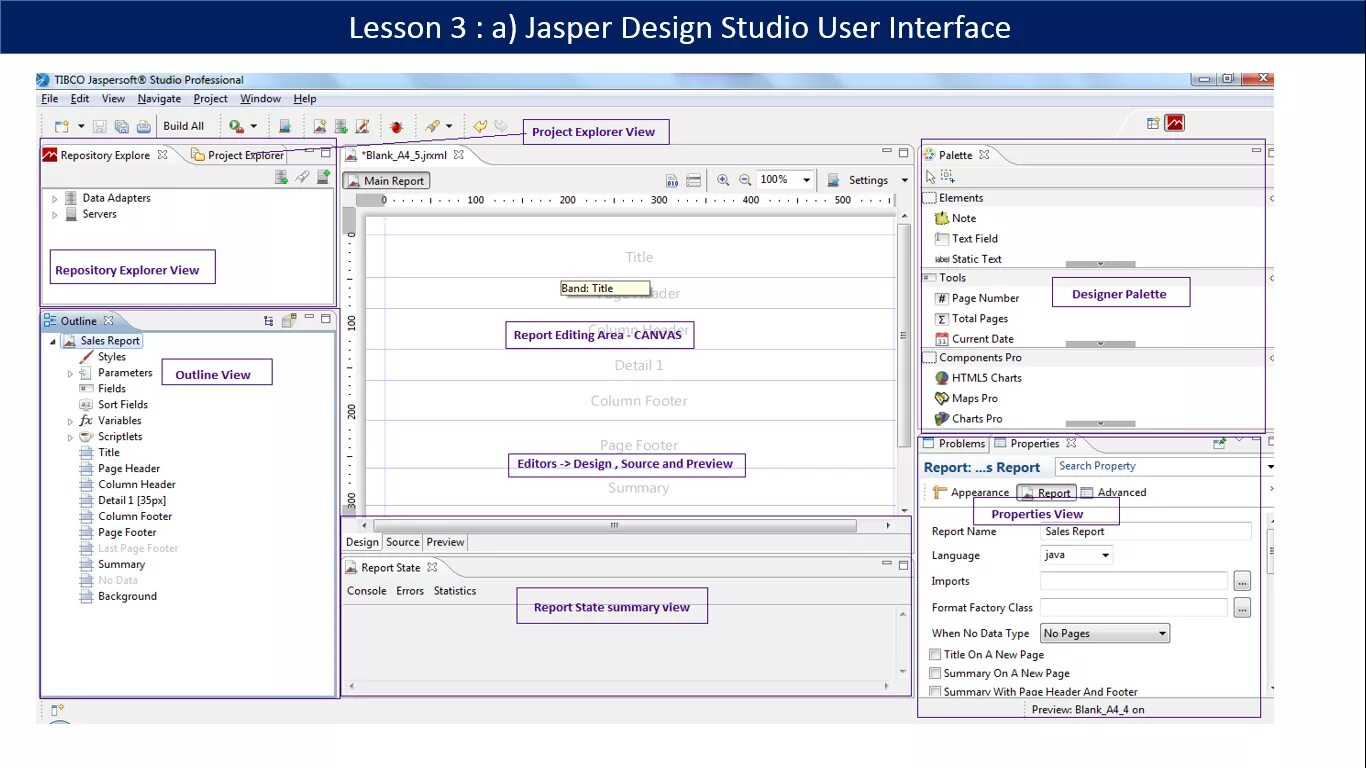
Task: Click the Save All icon in main toolbar
Action: click(121, 126)
